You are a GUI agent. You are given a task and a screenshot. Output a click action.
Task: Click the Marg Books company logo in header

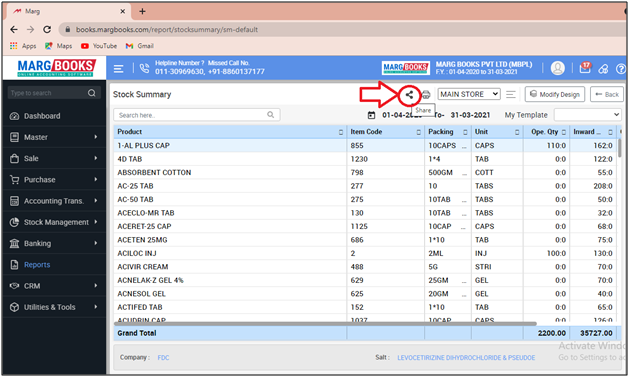click(x=406, y=68)
